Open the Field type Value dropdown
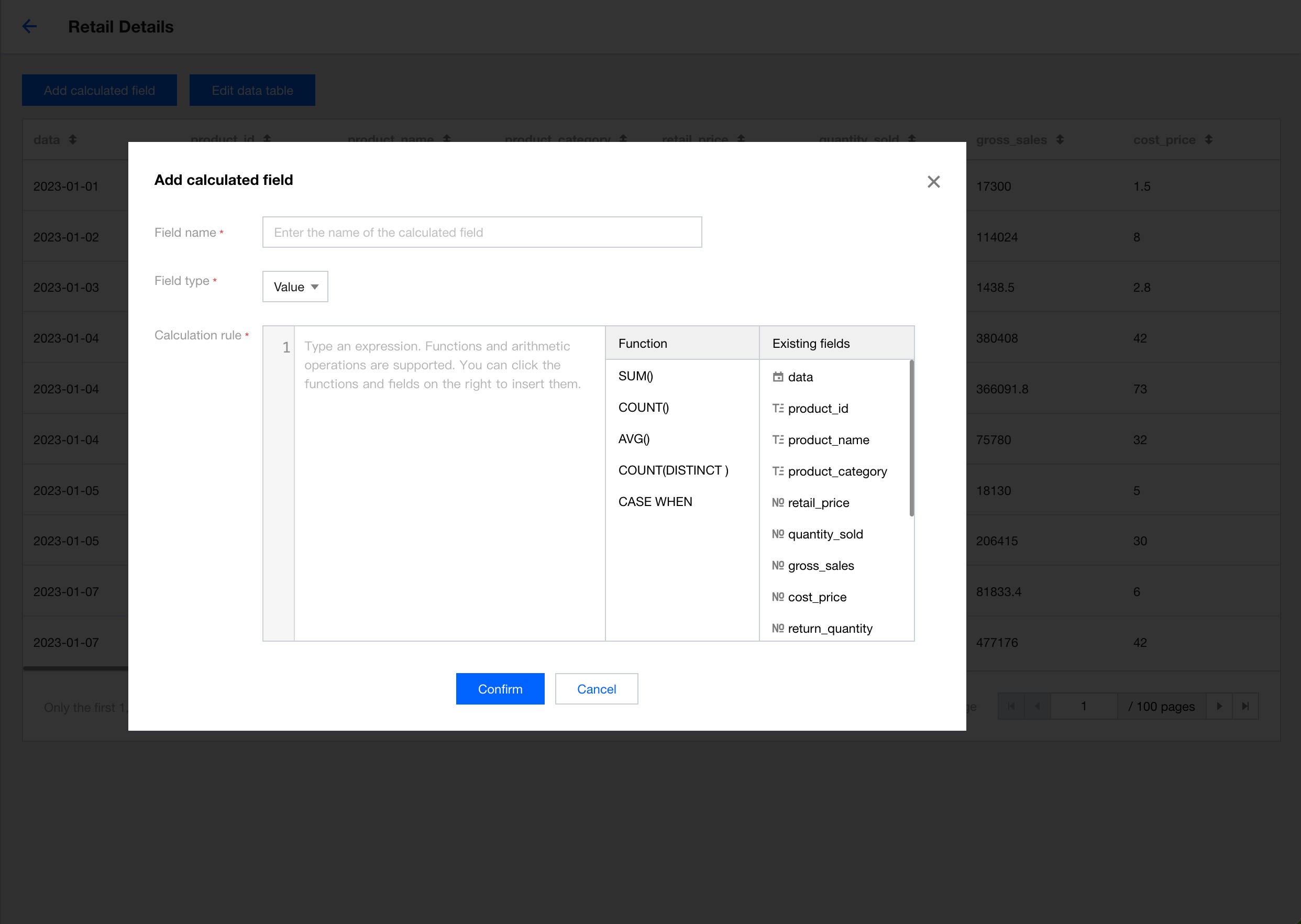 [x=295, y=287]
